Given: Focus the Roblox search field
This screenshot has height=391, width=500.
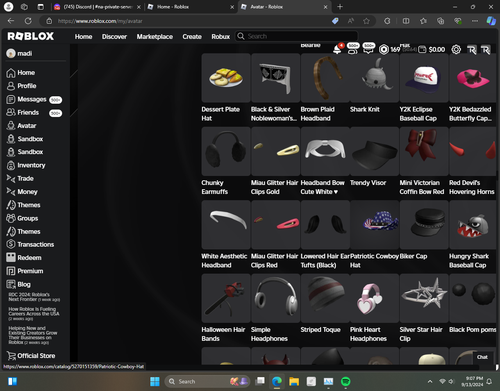Looking at the screenshot, I should 297,36.
